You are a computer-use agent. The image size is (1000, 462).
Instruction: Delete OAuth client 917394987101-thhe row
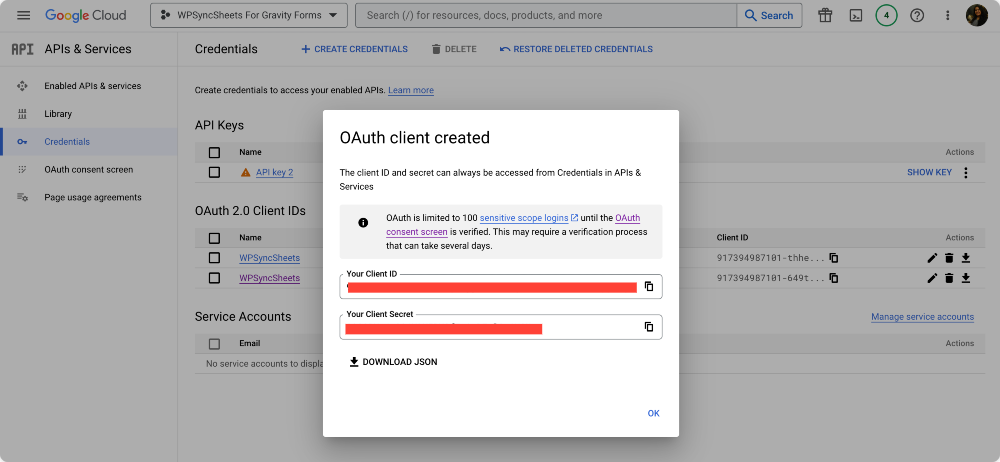pos(949,258)
